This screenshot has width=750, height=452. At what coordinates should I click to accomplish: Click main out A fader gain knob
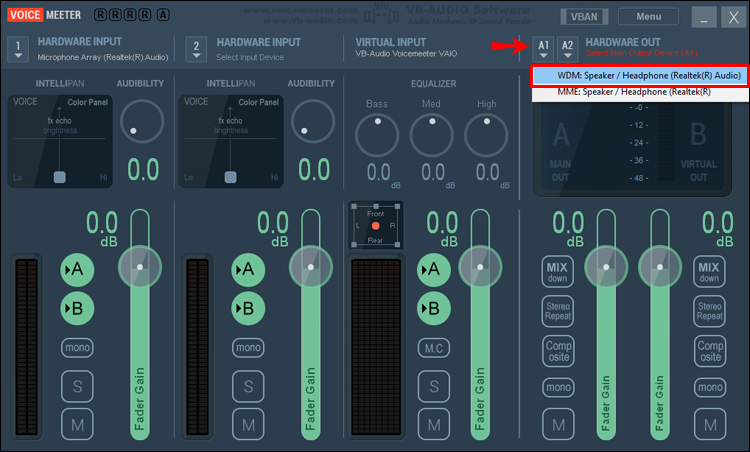point(606,267)
